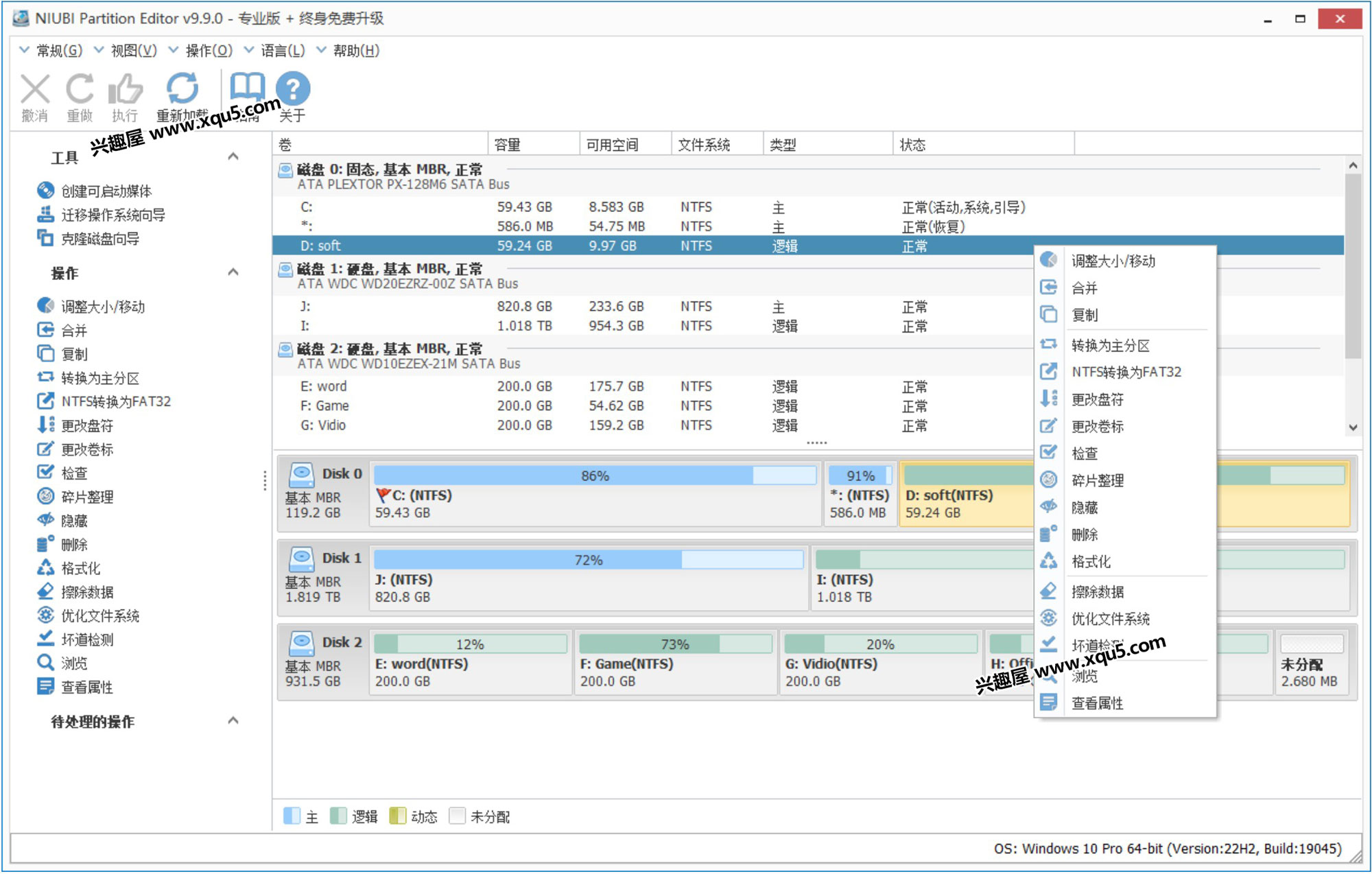Click the scroll-down arrow of volume list

pos(1353,427)
